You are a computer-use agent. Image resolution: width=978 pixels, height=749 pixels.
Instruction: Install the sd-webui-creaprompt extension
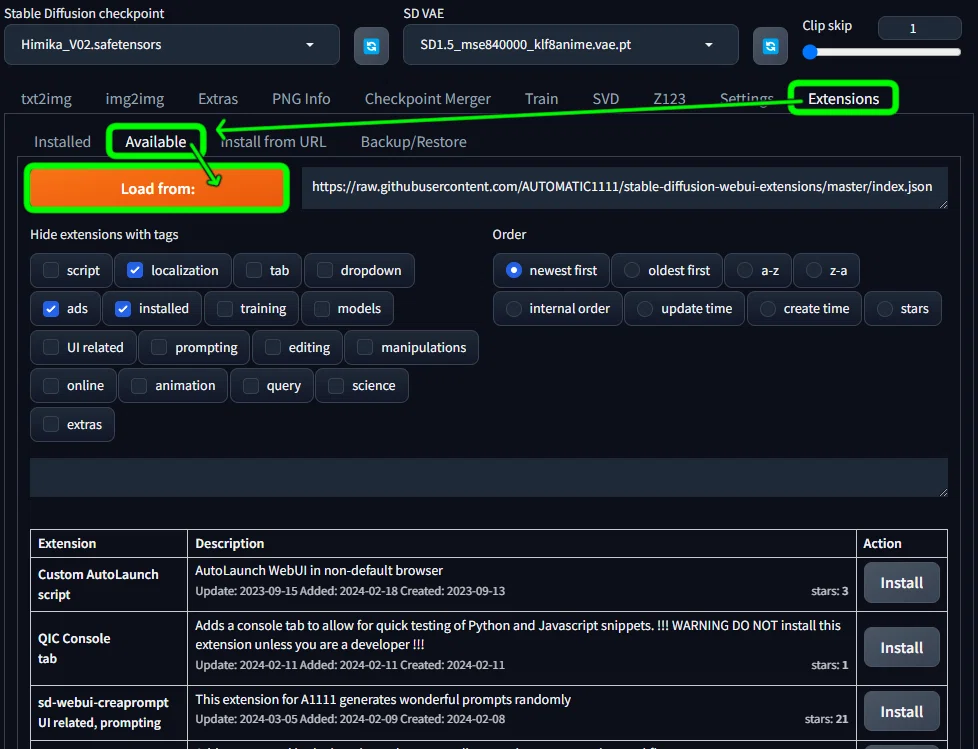coord(901,712)
